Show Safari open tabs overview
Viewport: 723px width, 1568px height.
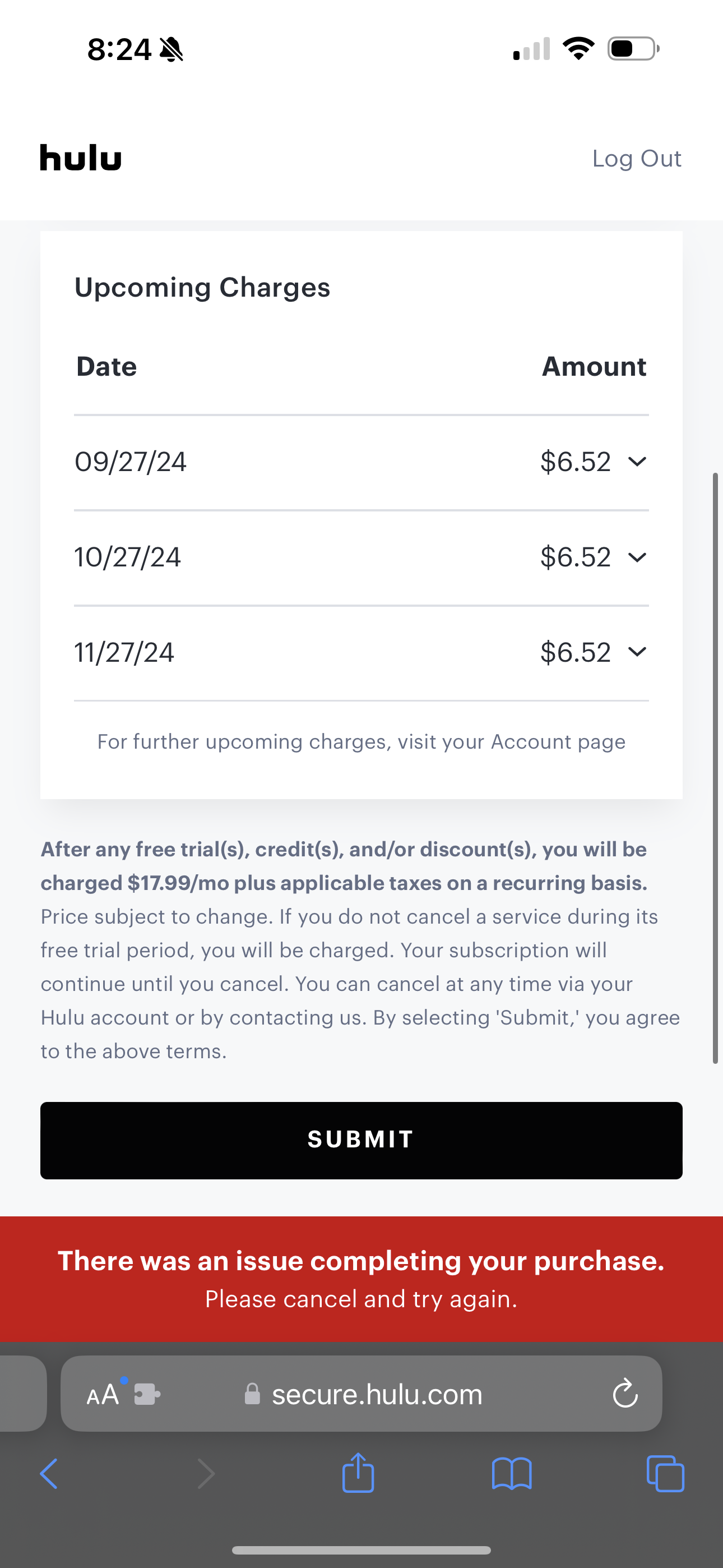665,1474
